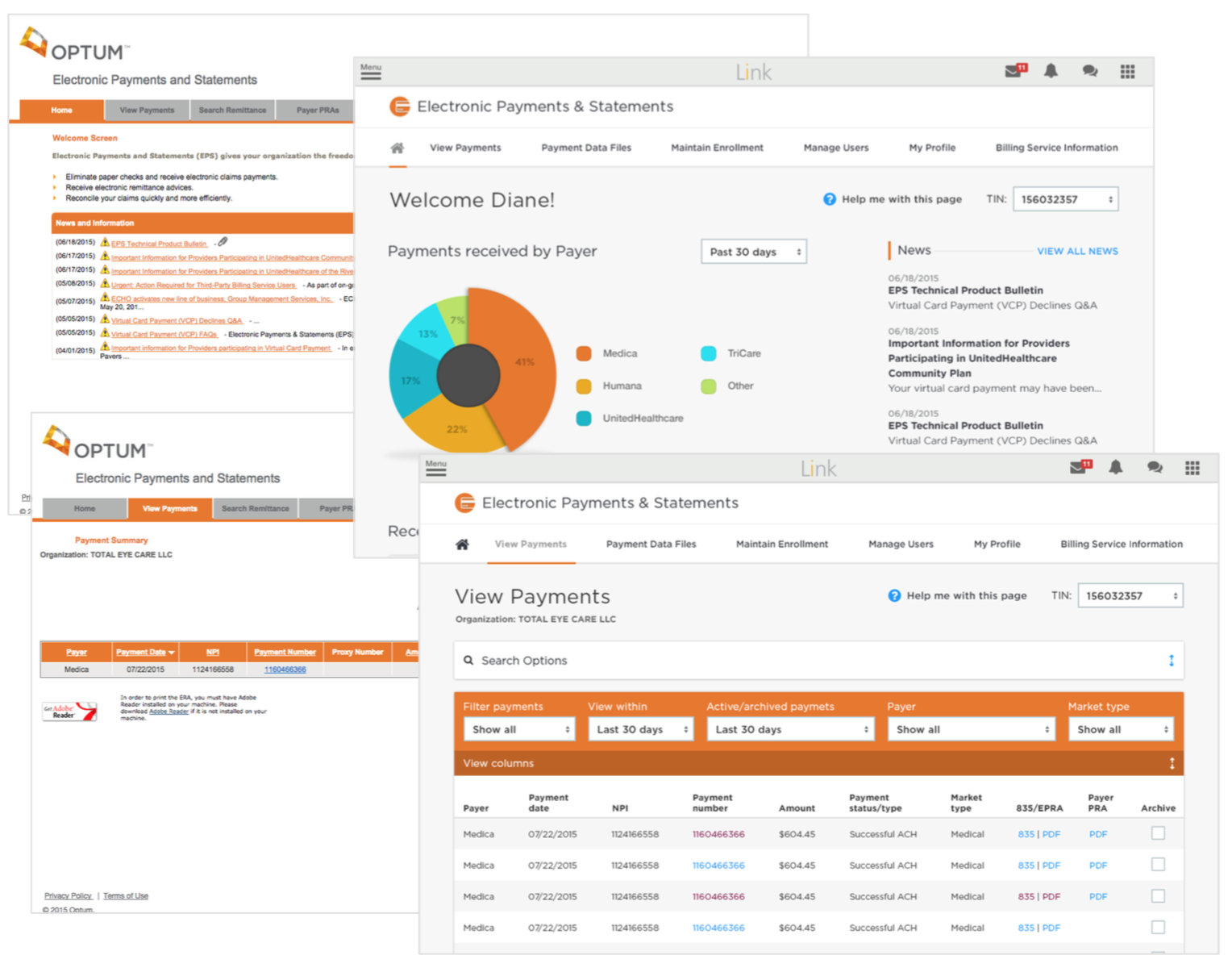Check Archive box for fourth Medica payment row
Viewport: 1232px width, 968px height.
click(x=1158, y=927)
